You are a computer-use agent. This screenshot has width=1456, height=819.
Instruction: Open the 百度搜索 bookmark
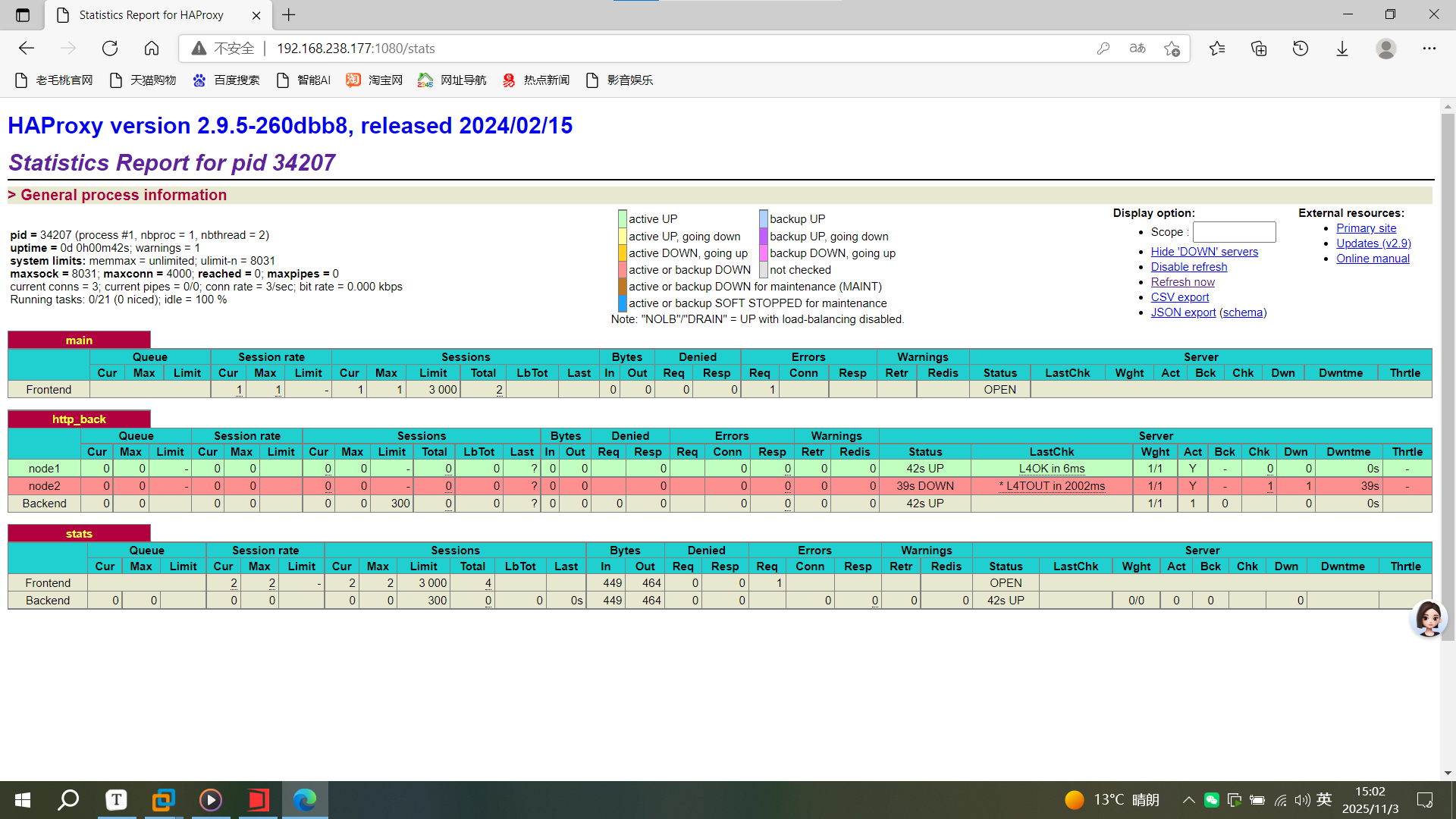pyautogui.click(x=226, y=80)
